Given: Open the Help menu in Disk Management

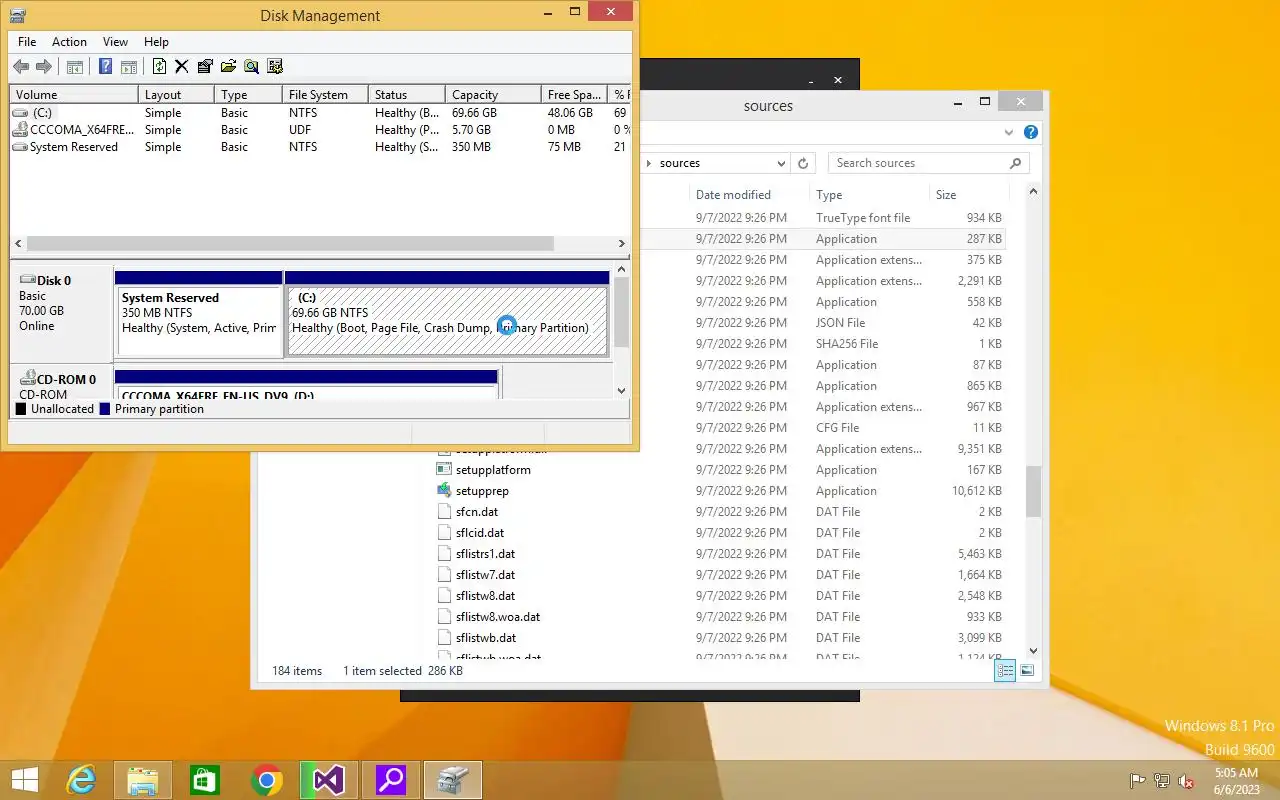Looking at the screenshot, I should (156, 42).
